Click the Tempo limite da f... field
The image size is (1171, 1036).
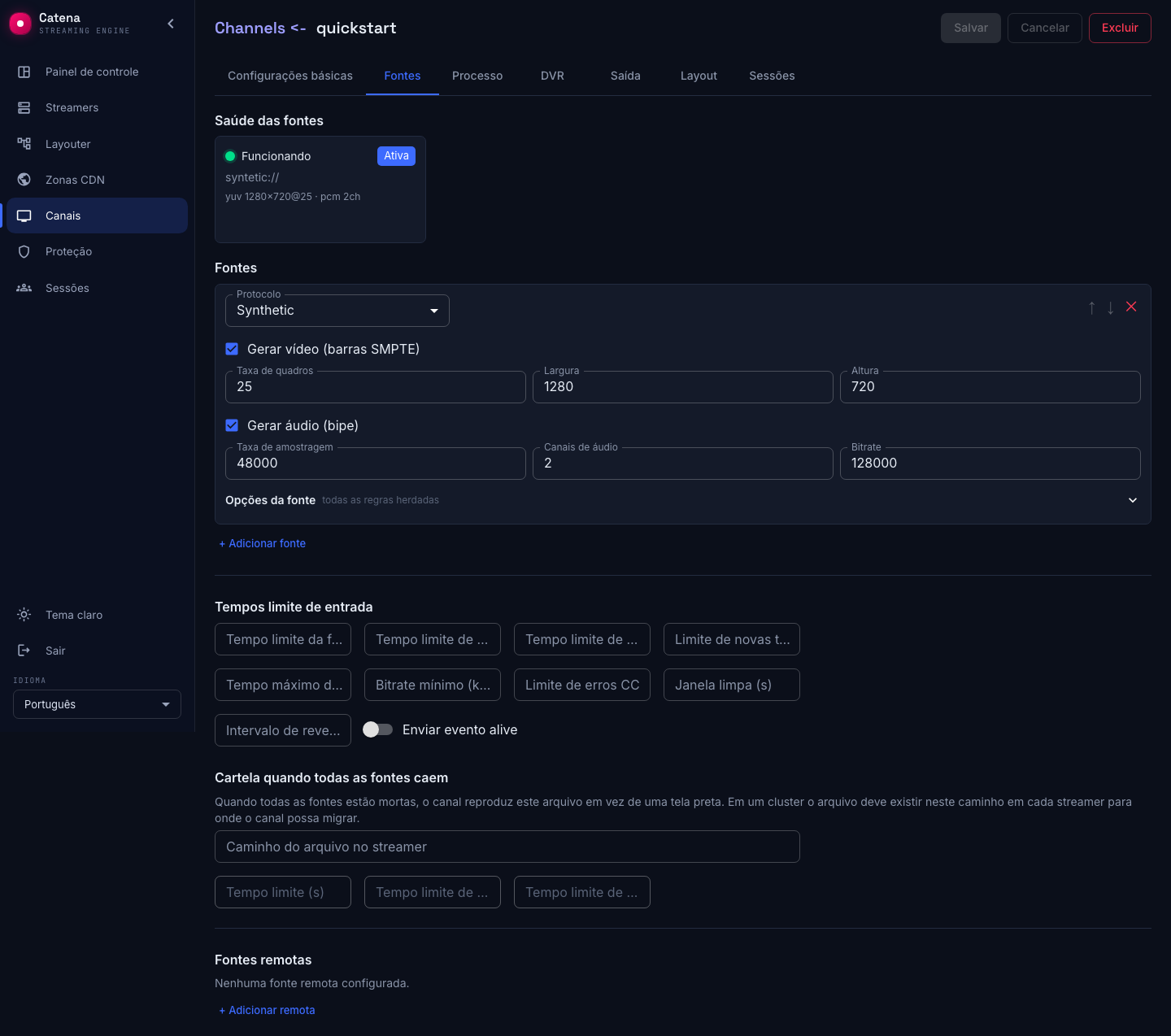click(283, 639)
